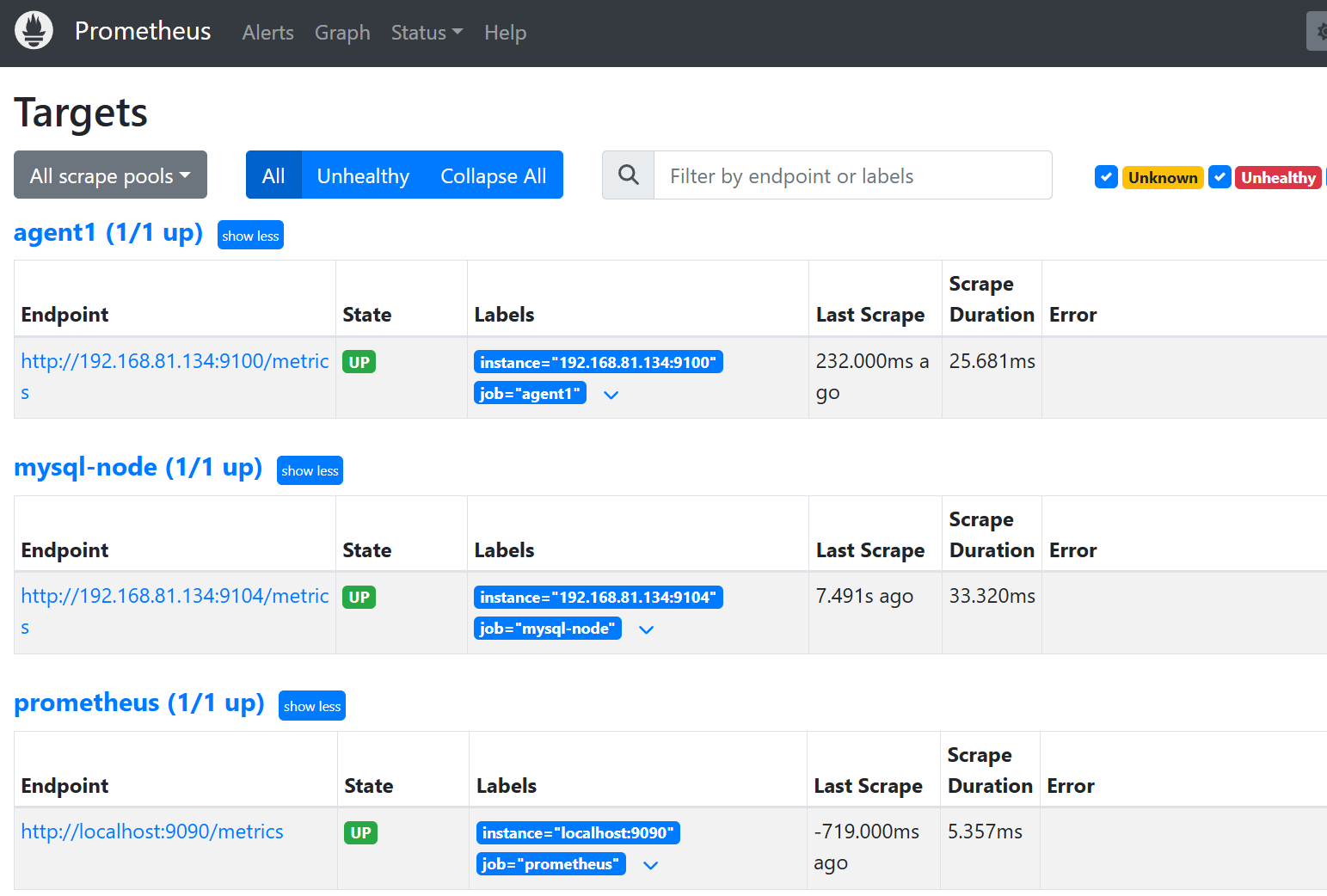Click the 232.000ms ago last scrape value
This screenshot has width=1327, height=896.
(873, 377)
